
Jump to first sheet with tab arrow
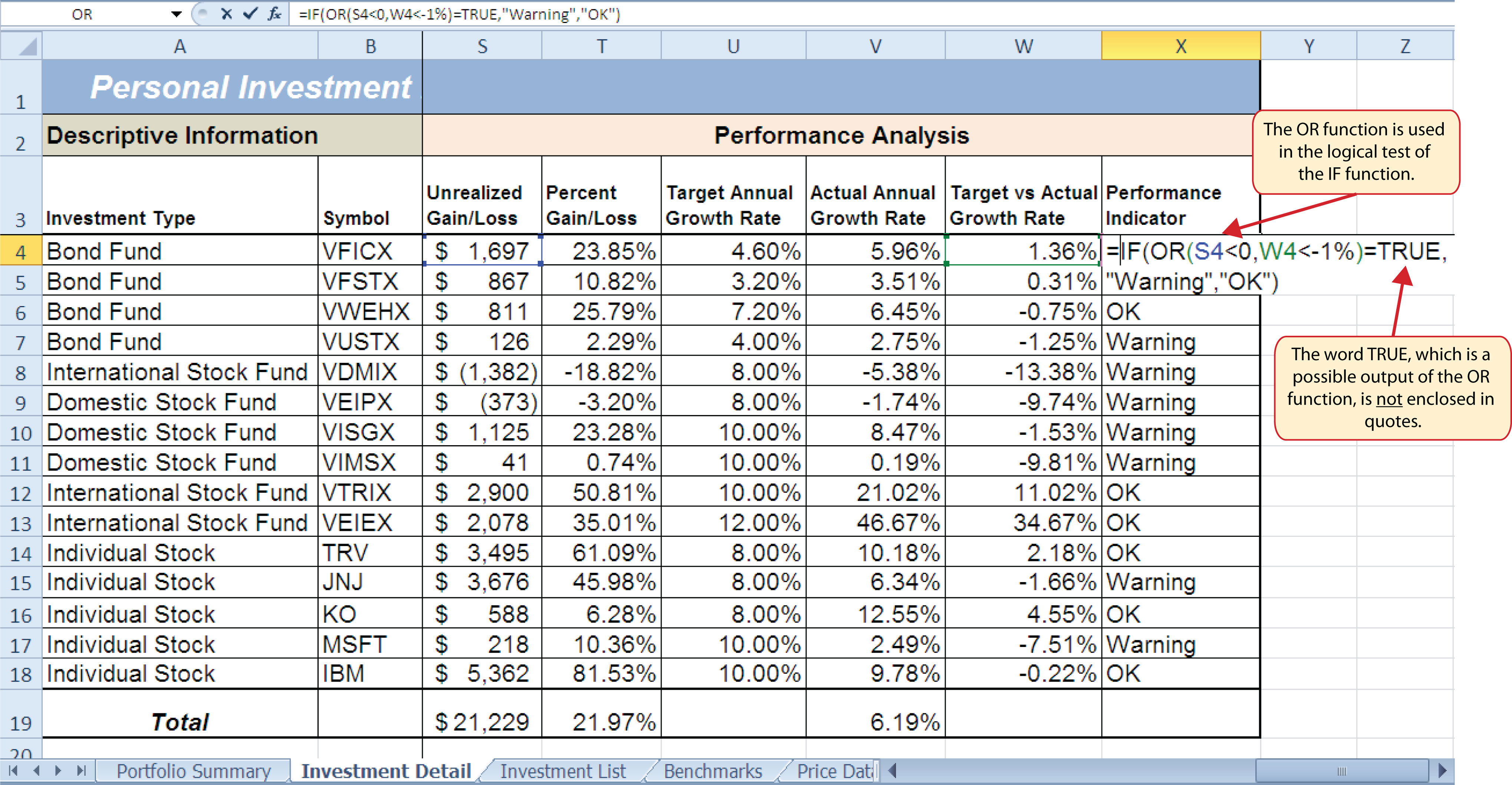coord(13,770)
